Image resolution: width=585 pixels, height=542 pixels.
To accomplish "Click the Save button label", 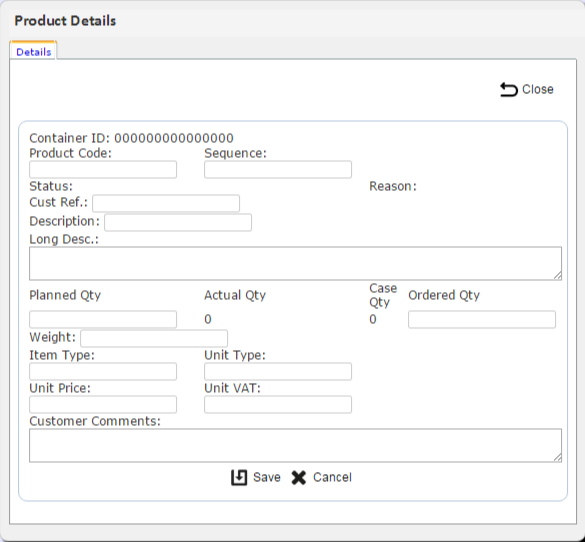I will 267,477.
